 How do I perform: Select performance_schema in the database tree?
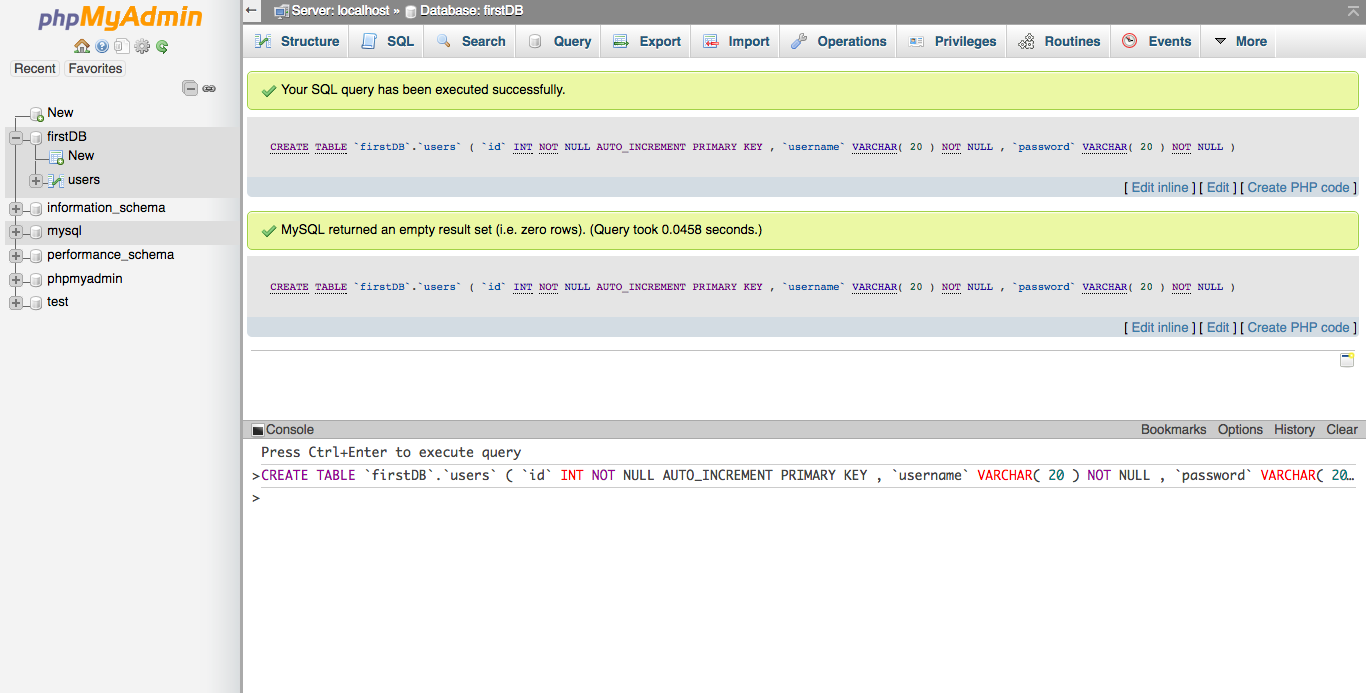click(x=110, y=255)
